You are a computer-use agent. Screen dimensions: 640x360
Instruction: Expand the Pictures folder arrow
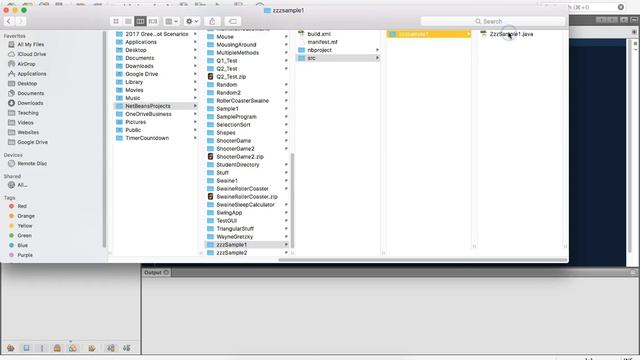(x=195, y=122)
